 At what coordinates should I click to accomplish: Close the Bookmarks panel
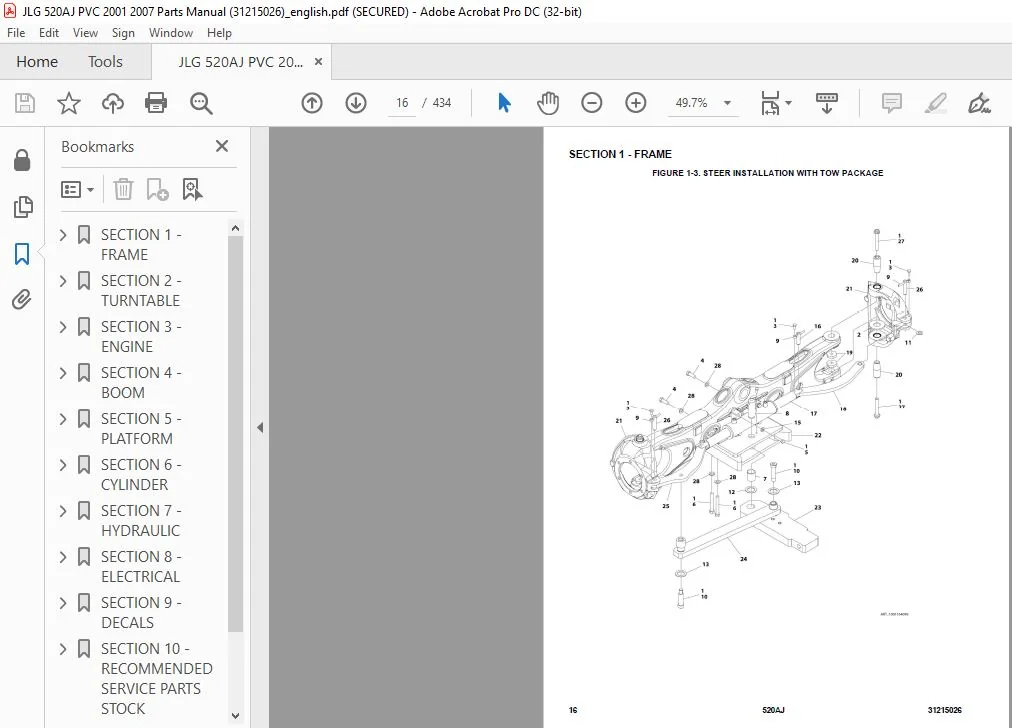[222, 147]
